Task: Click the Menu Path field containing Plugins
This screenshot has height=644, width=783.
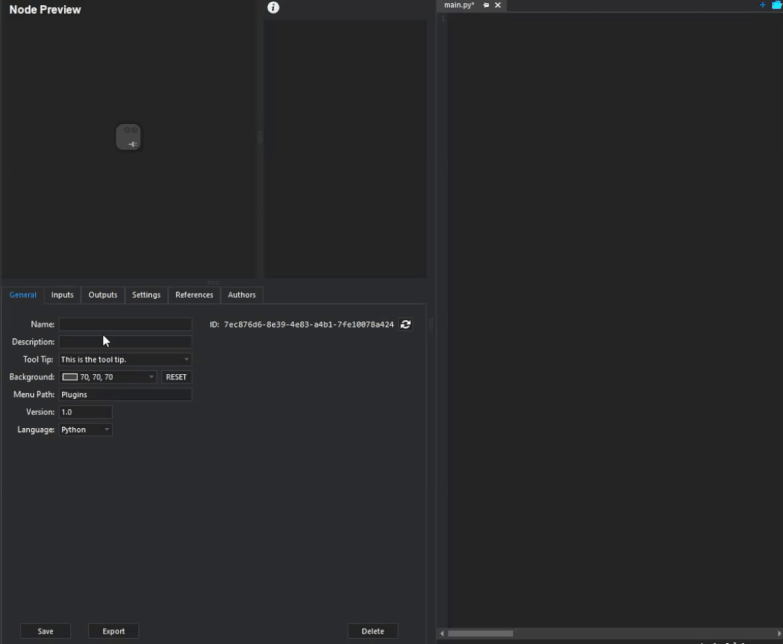Action: (125, 394)
